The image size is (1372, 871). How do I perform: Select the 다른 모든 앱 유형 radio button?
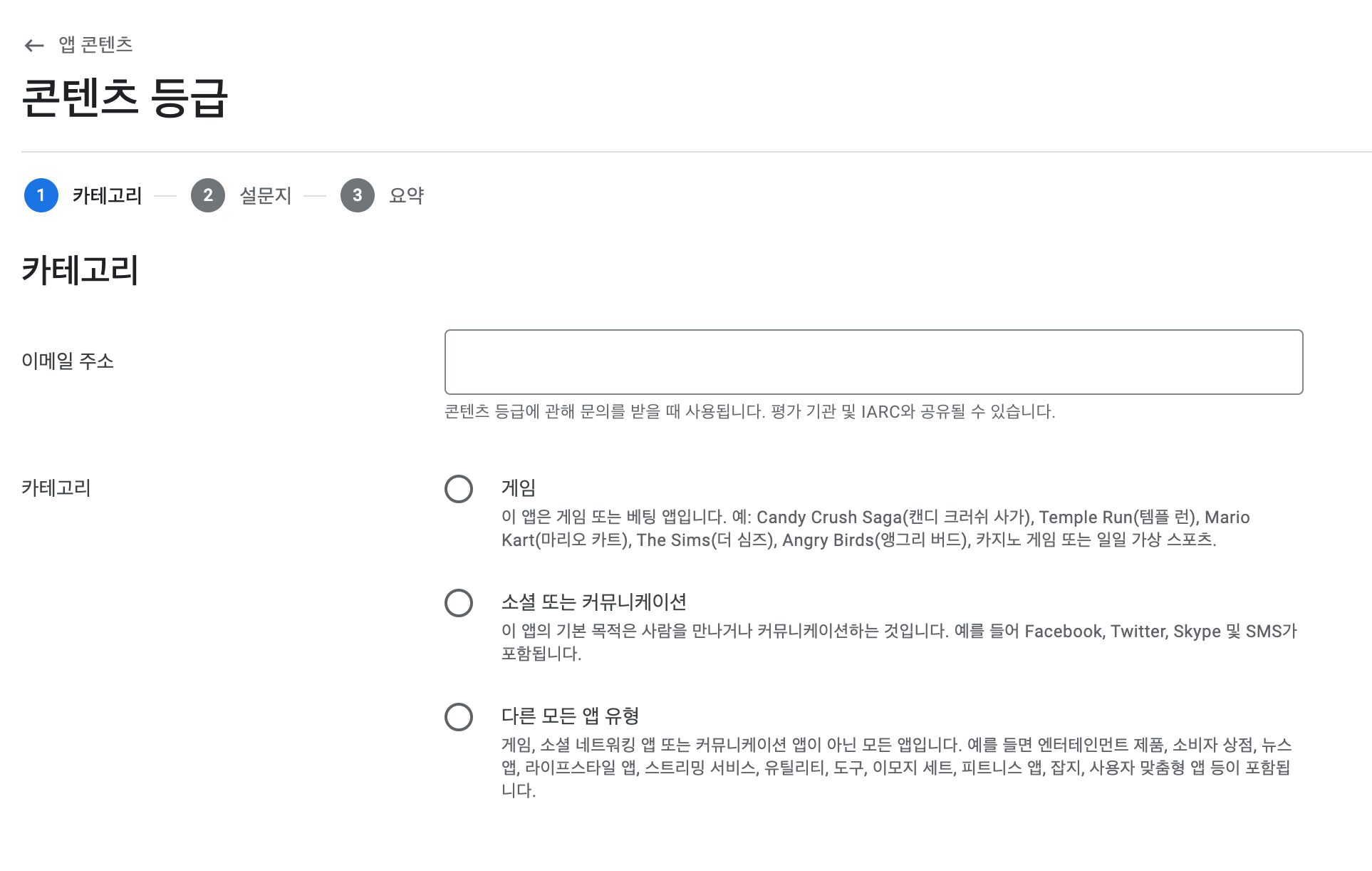click(x=459, y=717)
